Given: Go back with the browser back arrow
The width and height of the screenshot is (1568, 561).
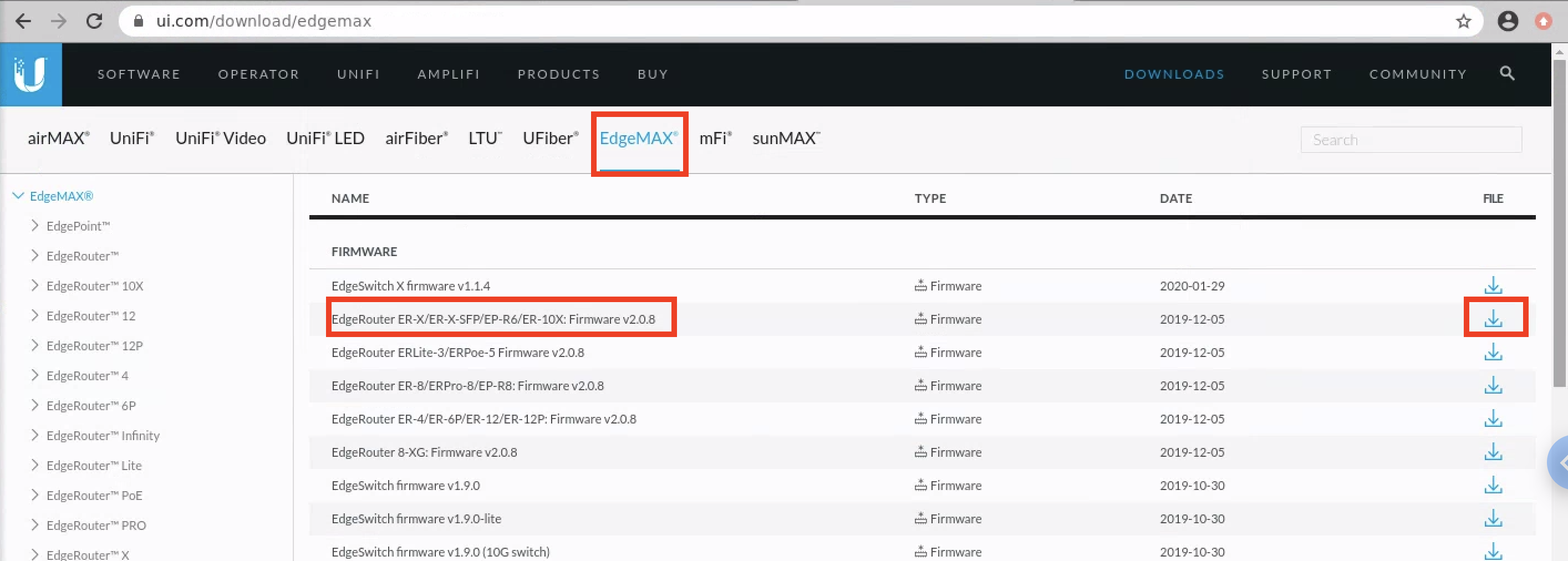Looking at the screenshot, I should click(23, 21).
